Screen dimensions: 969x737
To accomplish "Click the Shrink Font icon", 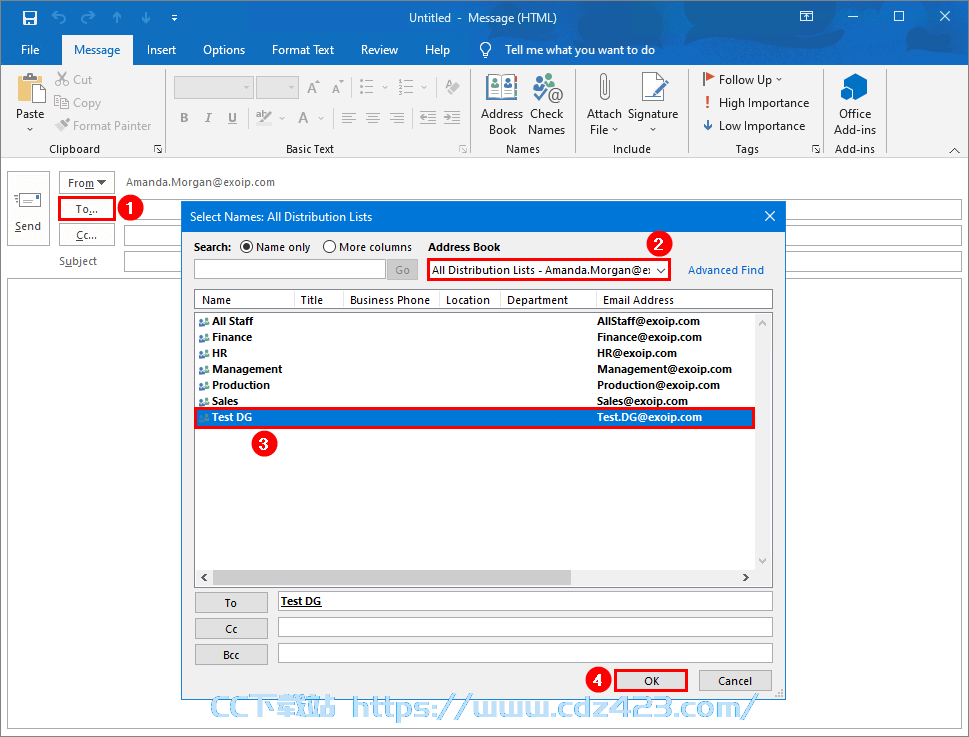I will coord(337,87).
